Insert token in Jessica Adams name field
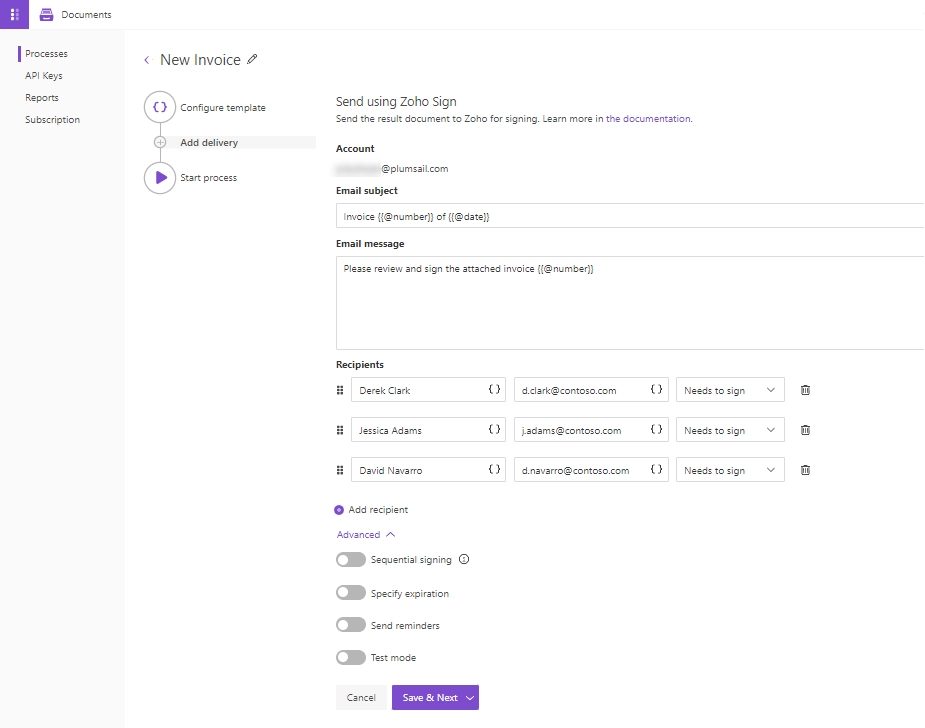Screen dimensions: 925x728 pos(494,429)
